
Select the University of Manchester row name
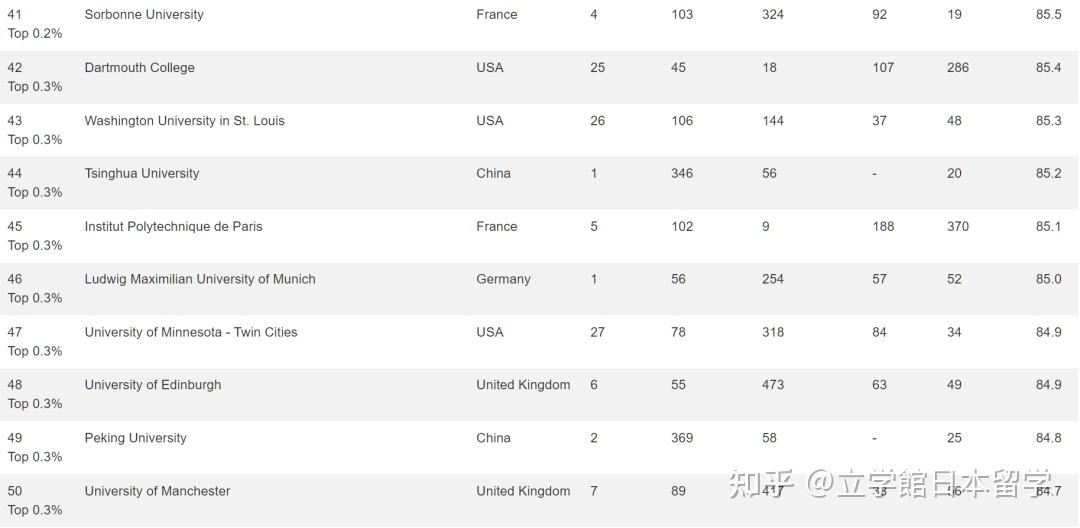[x=157, y=491]
